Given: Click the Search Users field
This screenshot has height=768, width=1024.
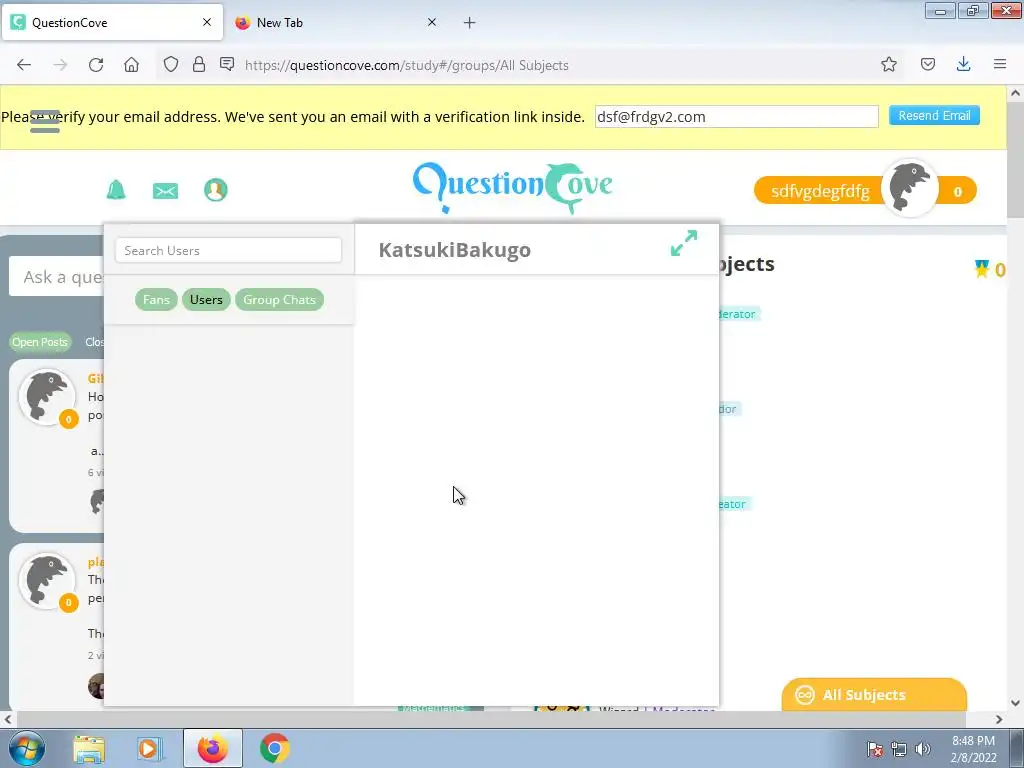Looking at the screenshot, I should point(229,251).
